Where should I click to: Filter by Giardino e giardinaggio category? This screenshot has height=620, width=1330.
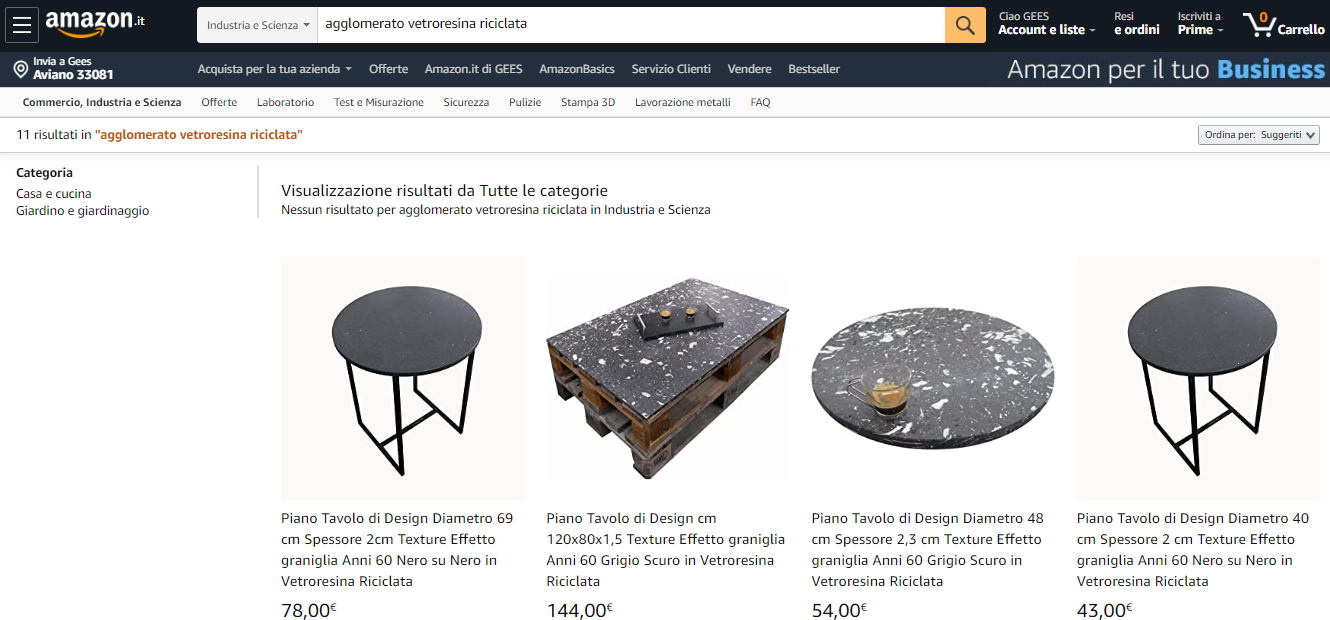click(83, 211)
